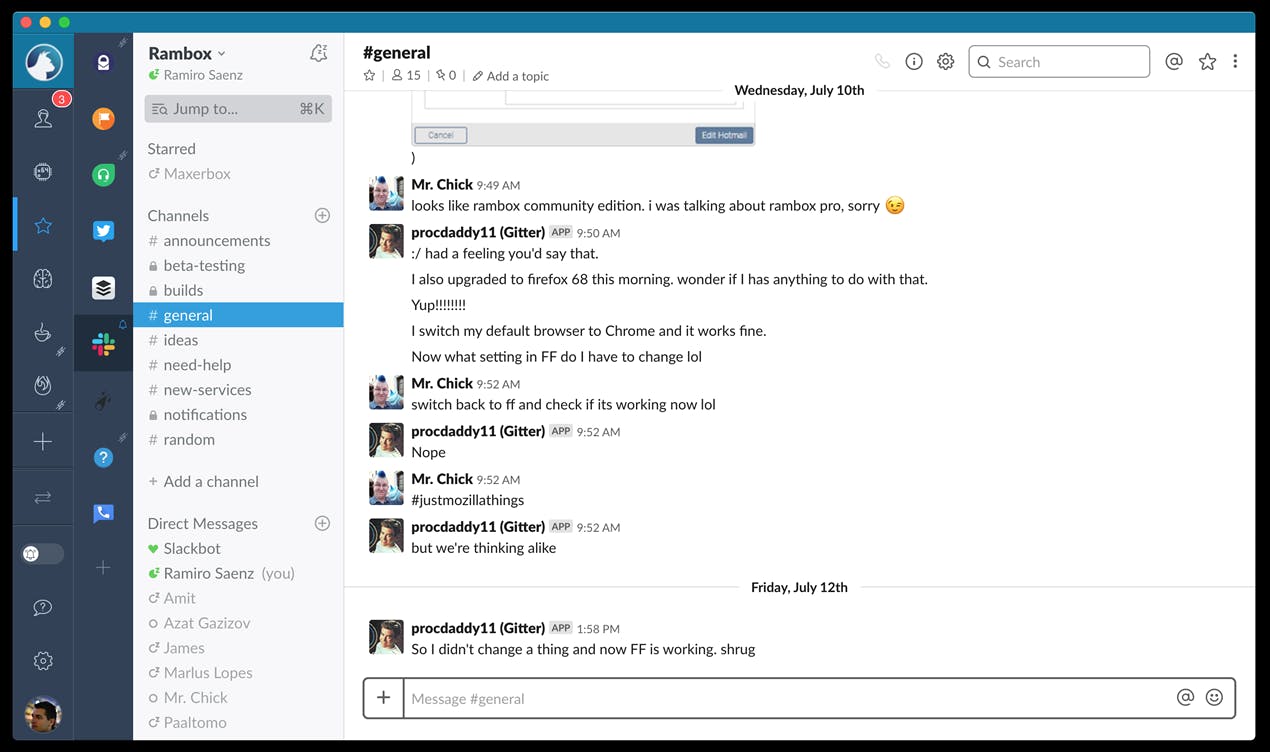Image resolution: width=1270 pixels, height=752 pixels.
Task: Open channel settings gear in header
Action: [946, 62]
